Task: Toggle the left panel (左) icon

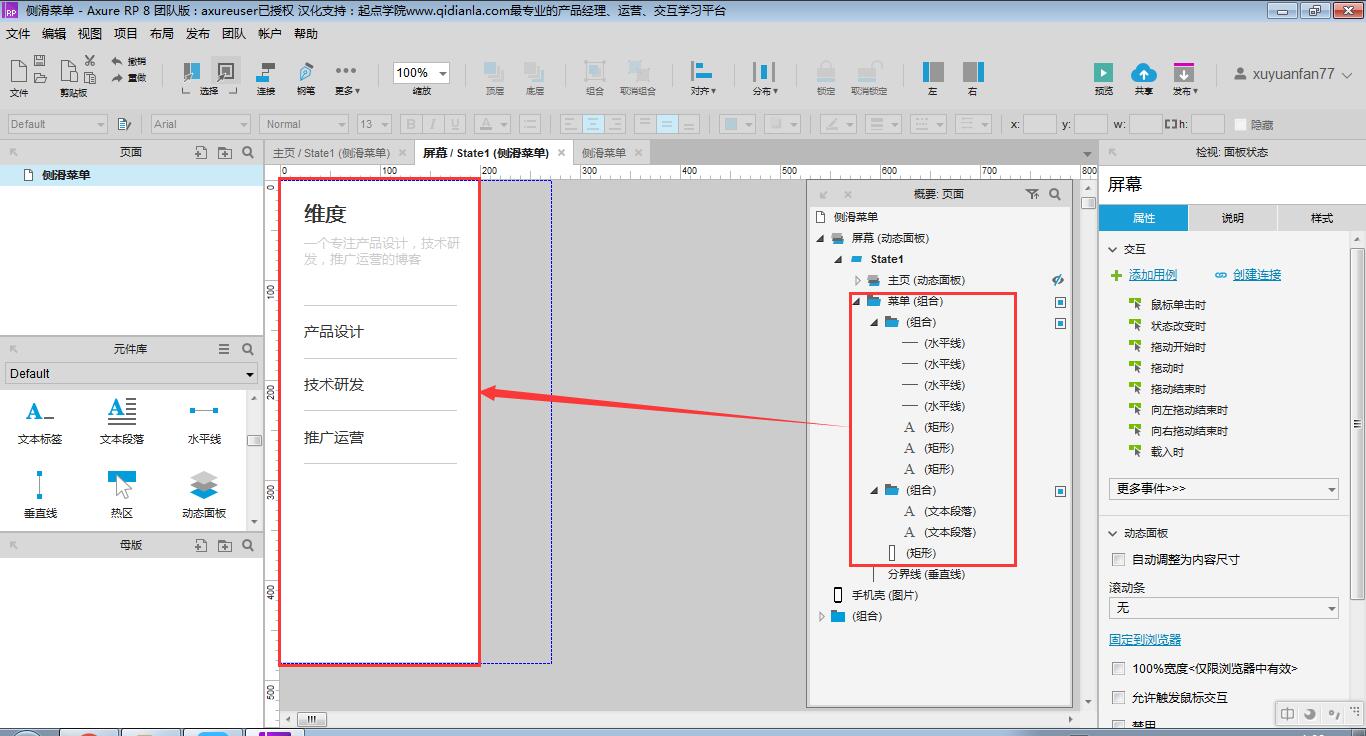Action: pos(933,72)
